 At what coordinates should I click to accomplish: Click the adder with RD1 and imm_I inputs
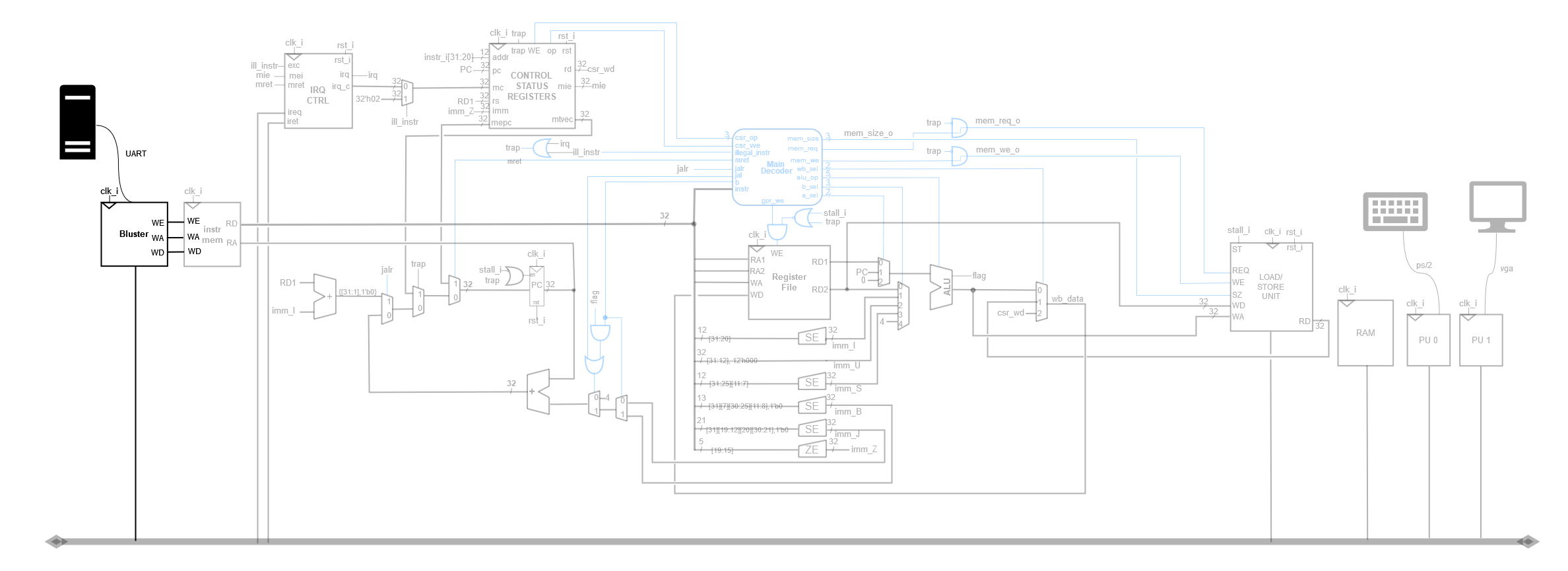coord(325,296)
